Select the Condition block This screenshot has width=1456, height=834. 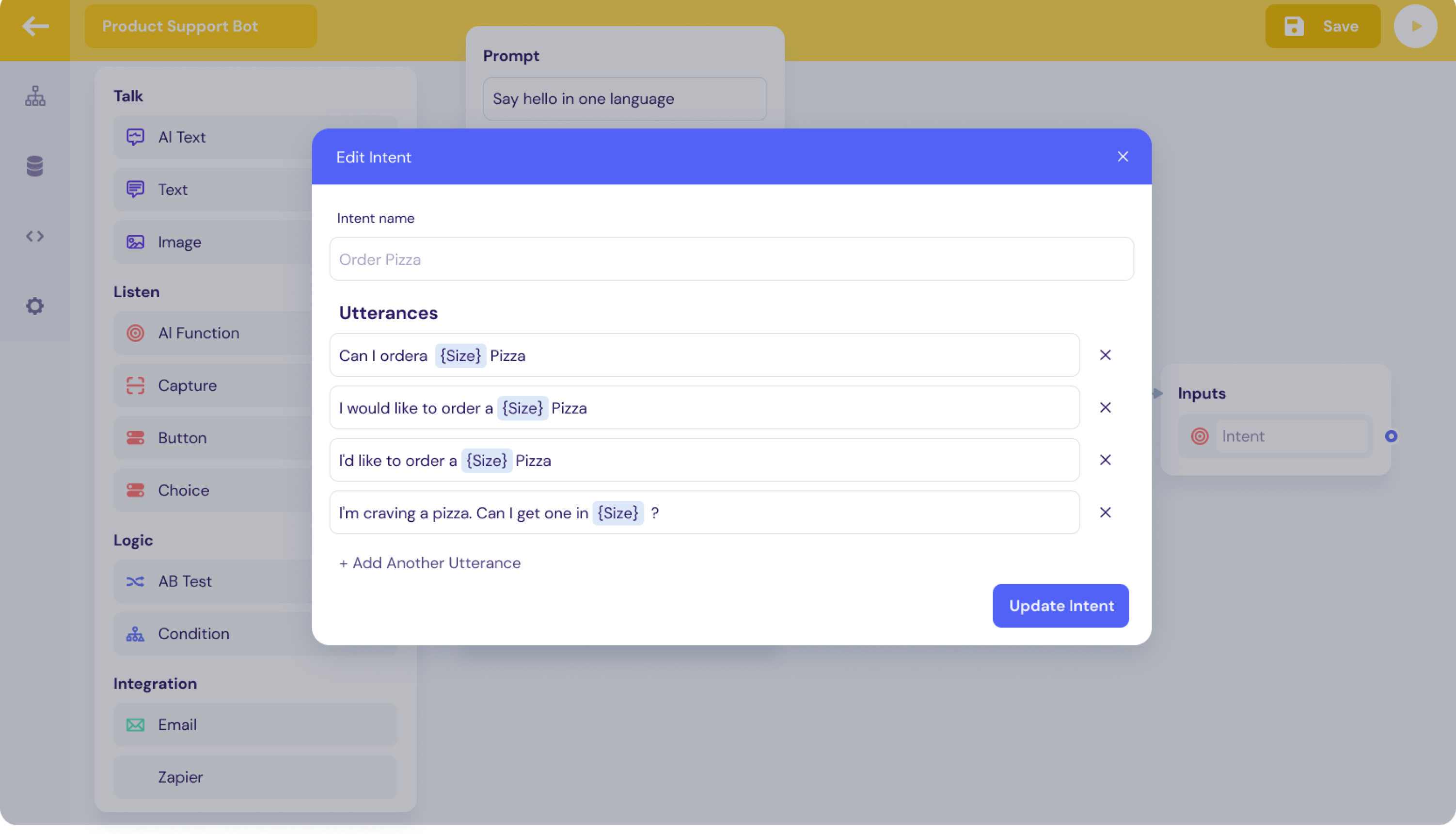coord(255,634)
